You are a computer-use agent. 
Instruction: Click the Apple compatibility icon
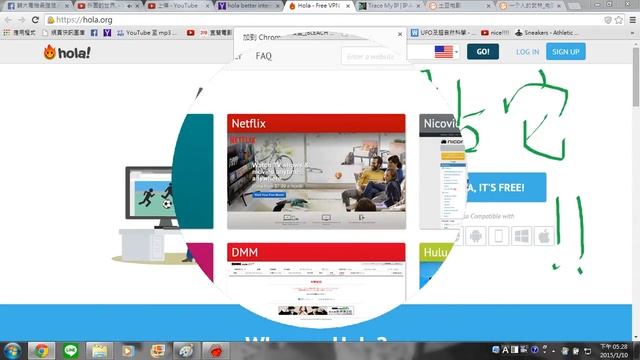544,236
